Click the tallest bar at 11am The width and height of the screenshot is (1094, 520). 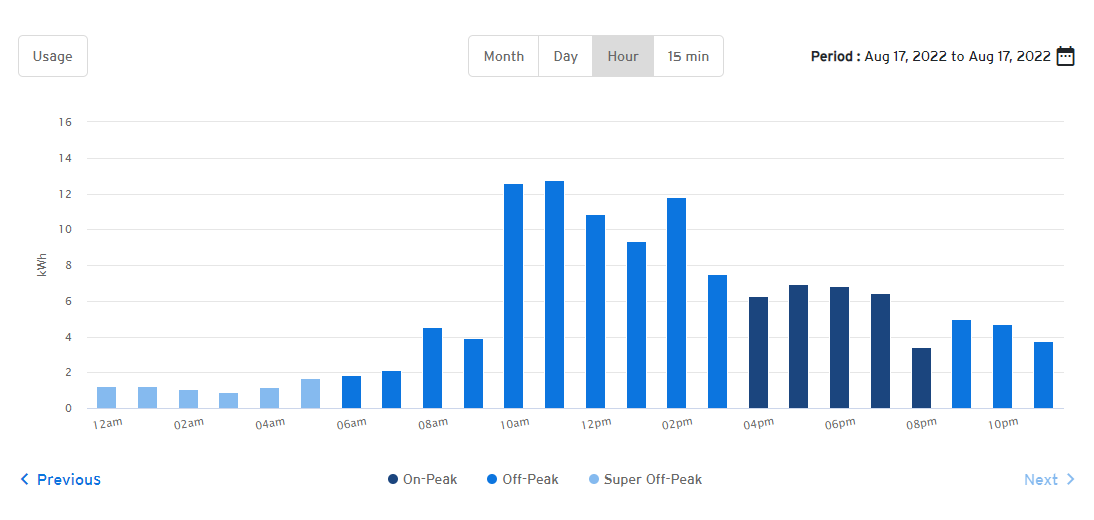coord(555,295)
